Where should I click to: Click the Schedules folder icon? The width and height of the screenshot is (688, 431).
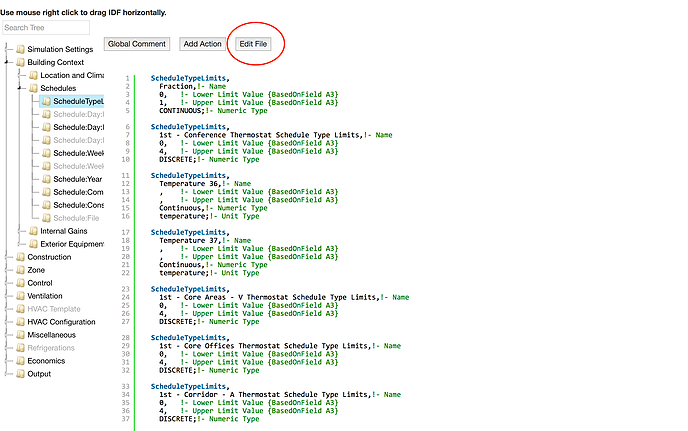33,88
